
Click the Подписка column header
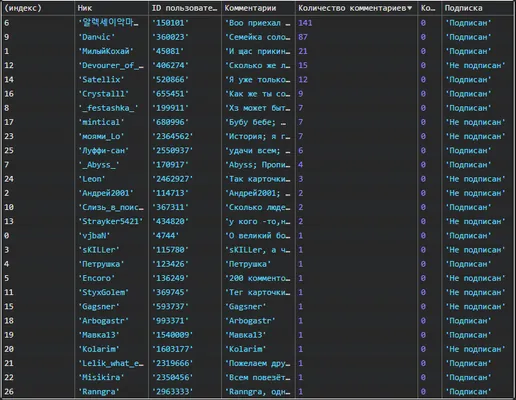pos(477,8)
